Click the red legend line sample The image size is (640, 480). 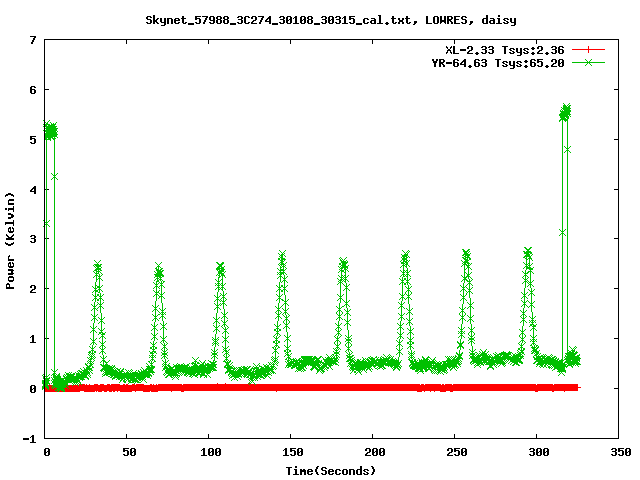pyautogui.click(x=588, y=50)
